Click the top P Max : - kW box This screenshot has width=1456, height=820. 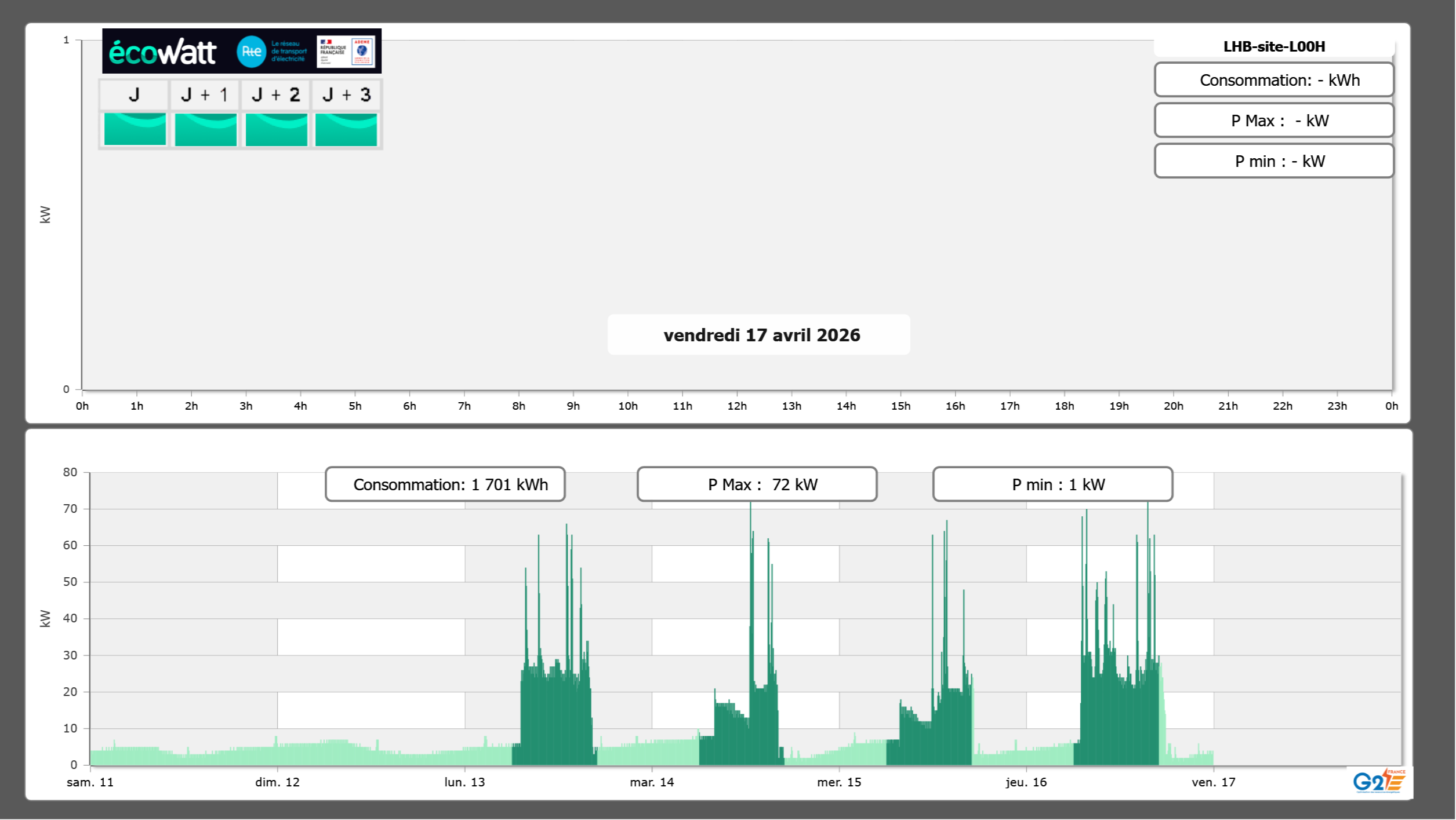1274,121
